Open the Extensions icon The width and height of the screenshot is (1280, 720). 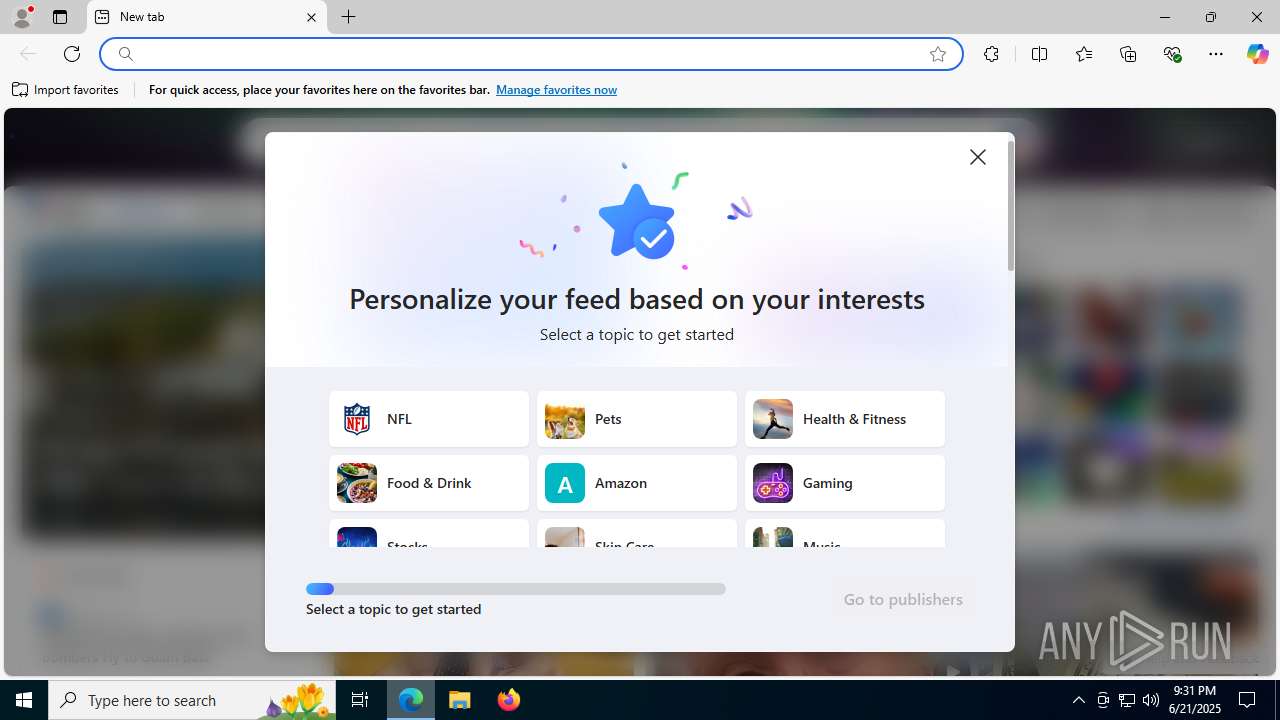[991, 54]
